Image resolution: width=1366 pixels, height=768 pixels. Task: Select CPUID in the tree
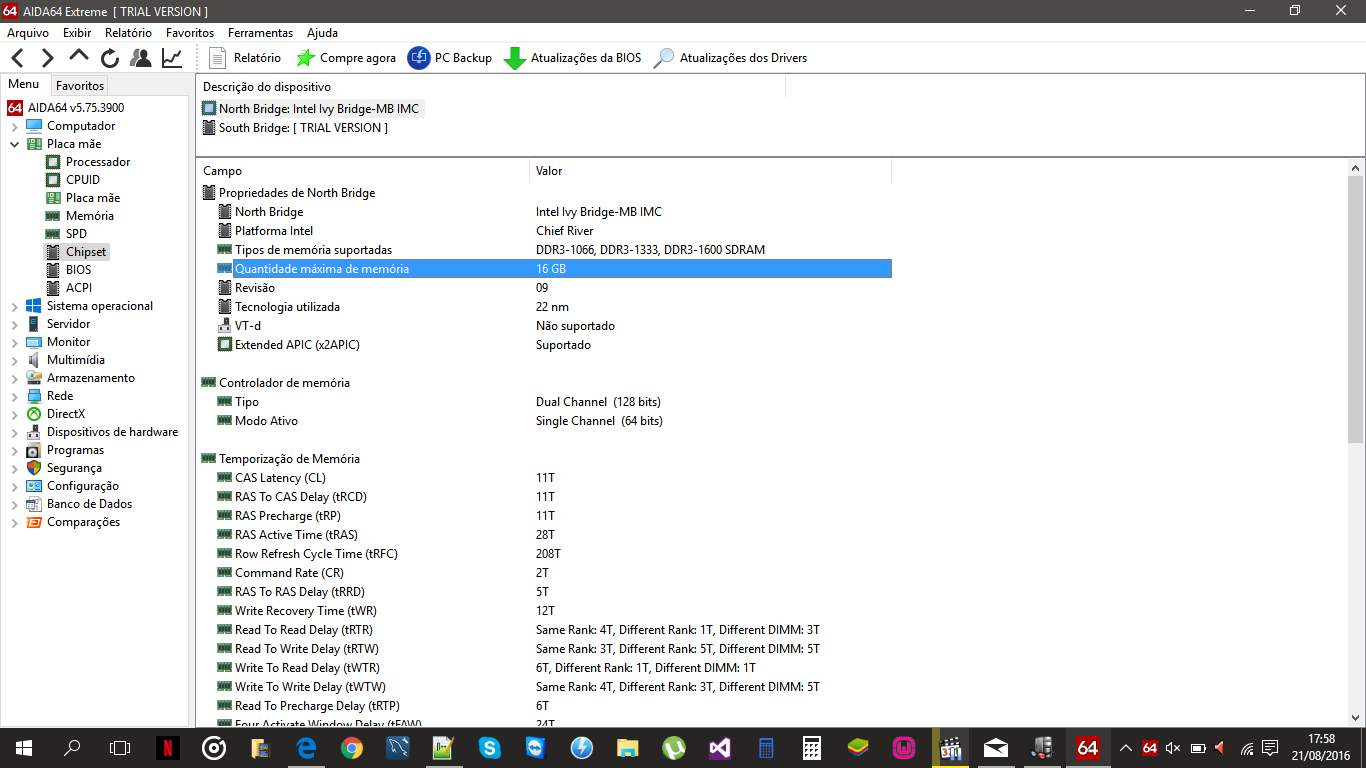point(83,180)
